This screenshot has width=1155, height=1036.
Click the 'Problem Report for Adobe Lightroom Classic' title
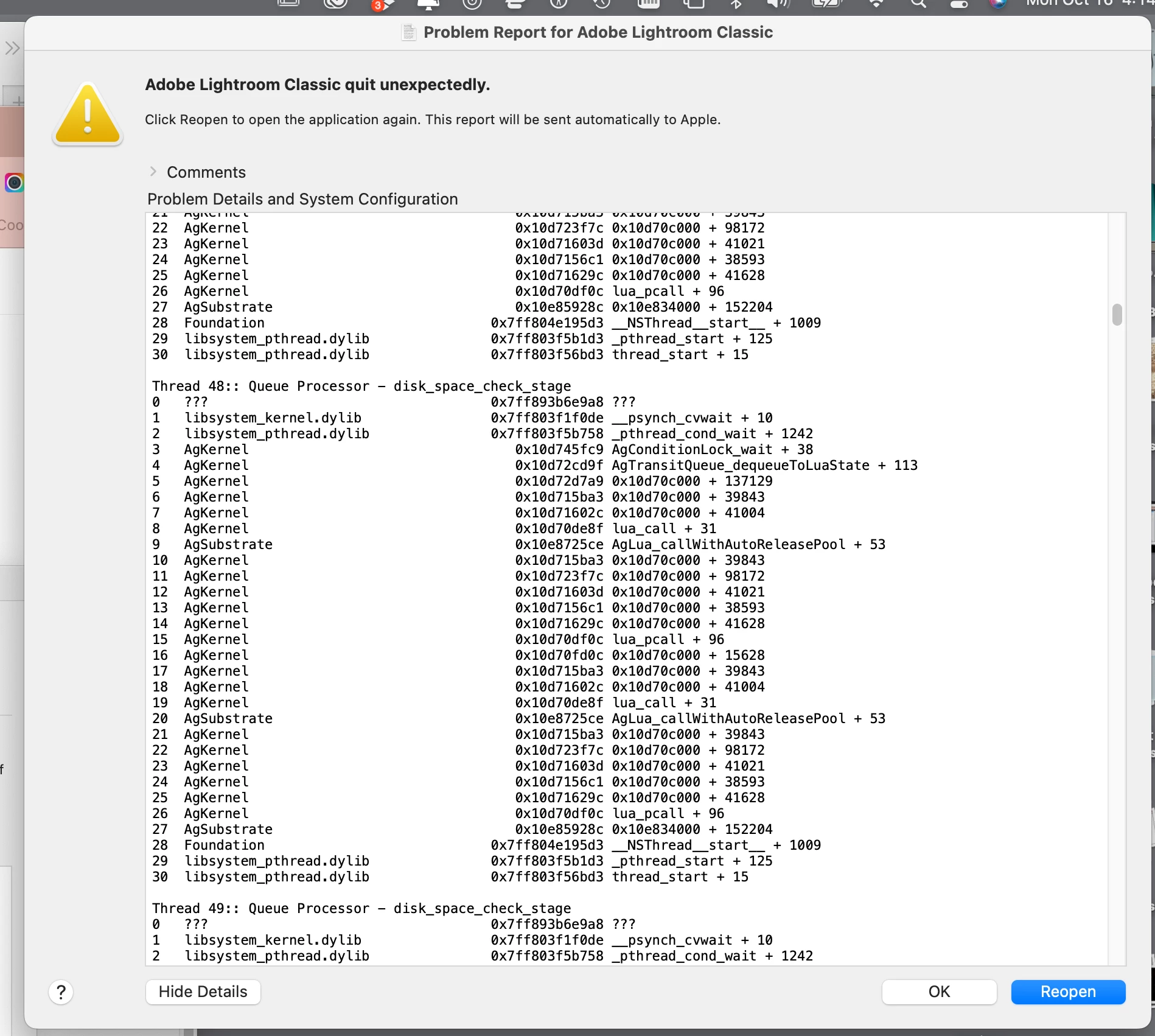point(598,32)
